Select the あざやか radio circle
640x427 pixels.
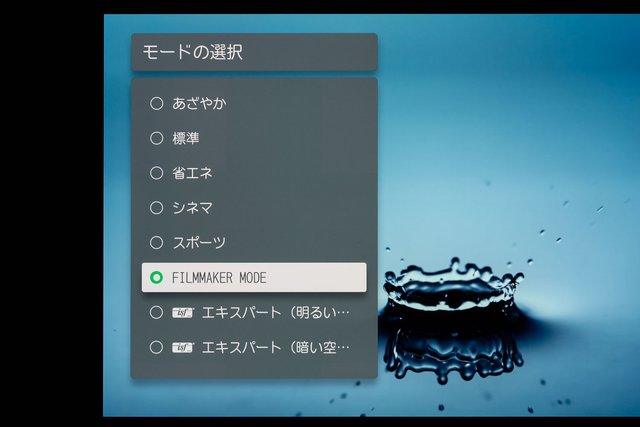(x=156, y=103)
